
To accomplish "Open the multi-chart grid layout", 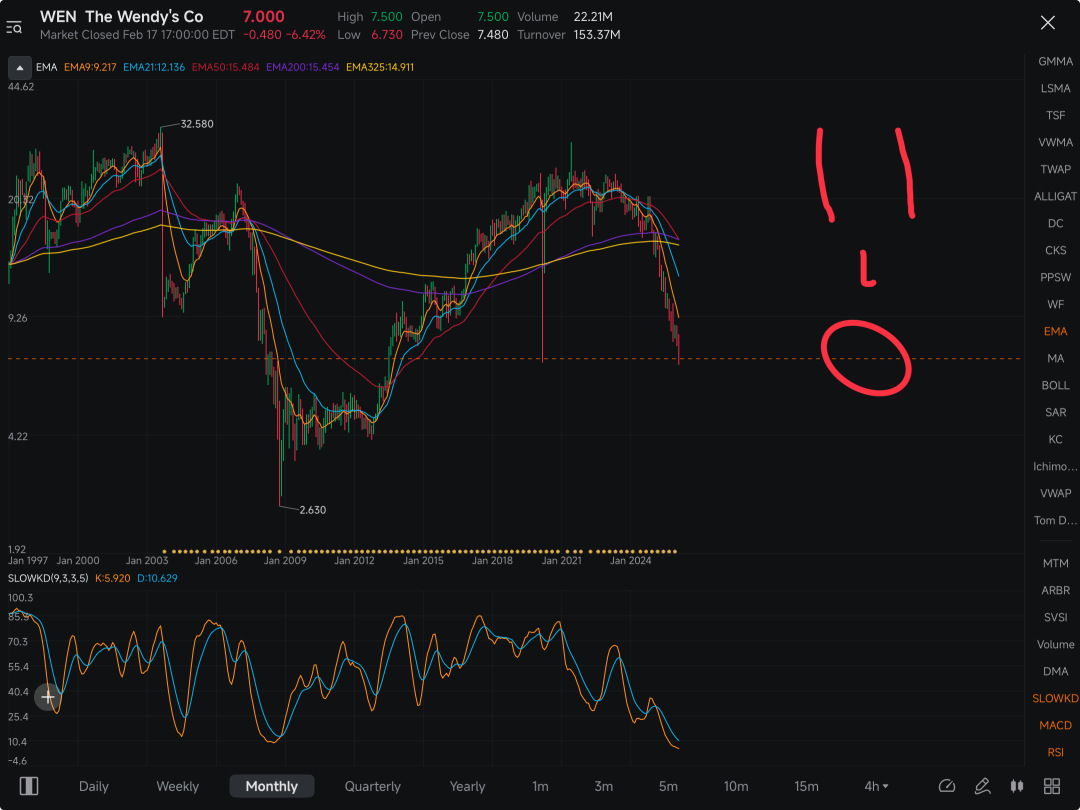I will click(x=1052, y=786).
